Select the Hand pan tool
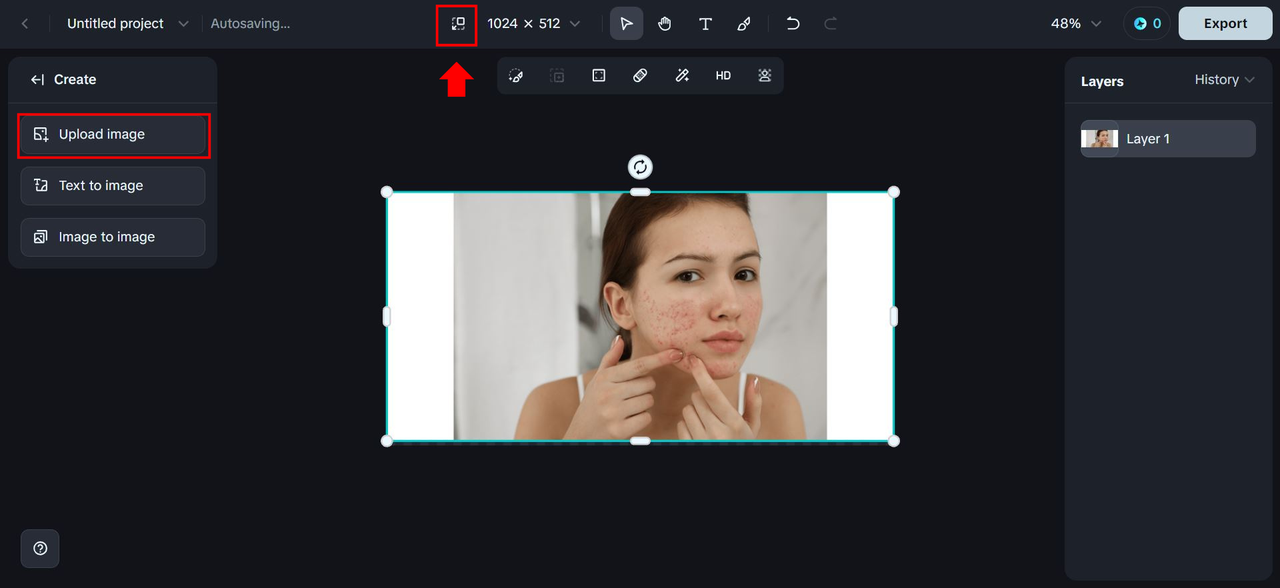 (665, 23)
